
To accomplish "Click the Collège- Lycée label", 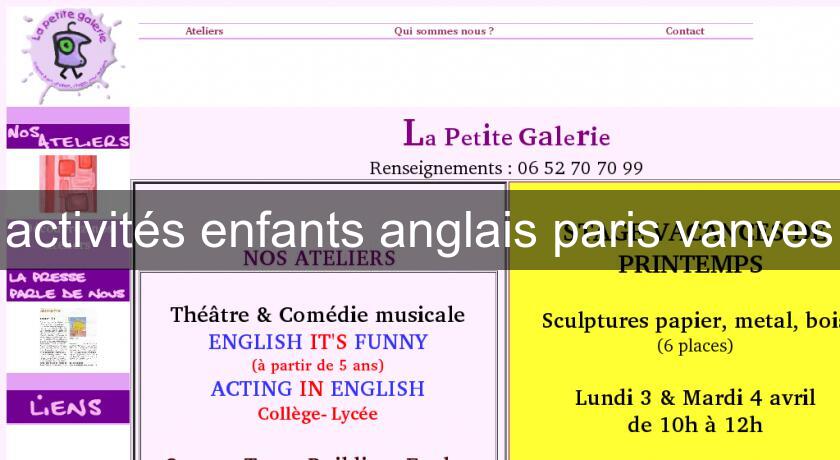I will (x=318, y=414).
